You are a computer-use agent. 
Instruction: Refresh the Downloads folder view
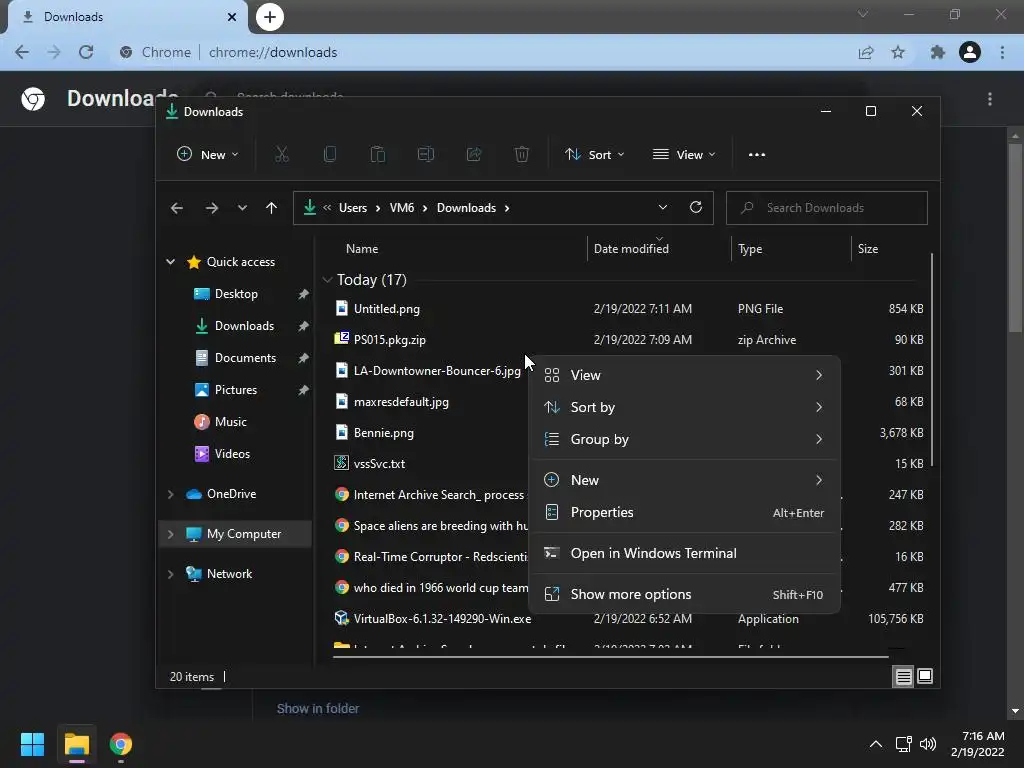pyautogui.click(x=696, y=208)
